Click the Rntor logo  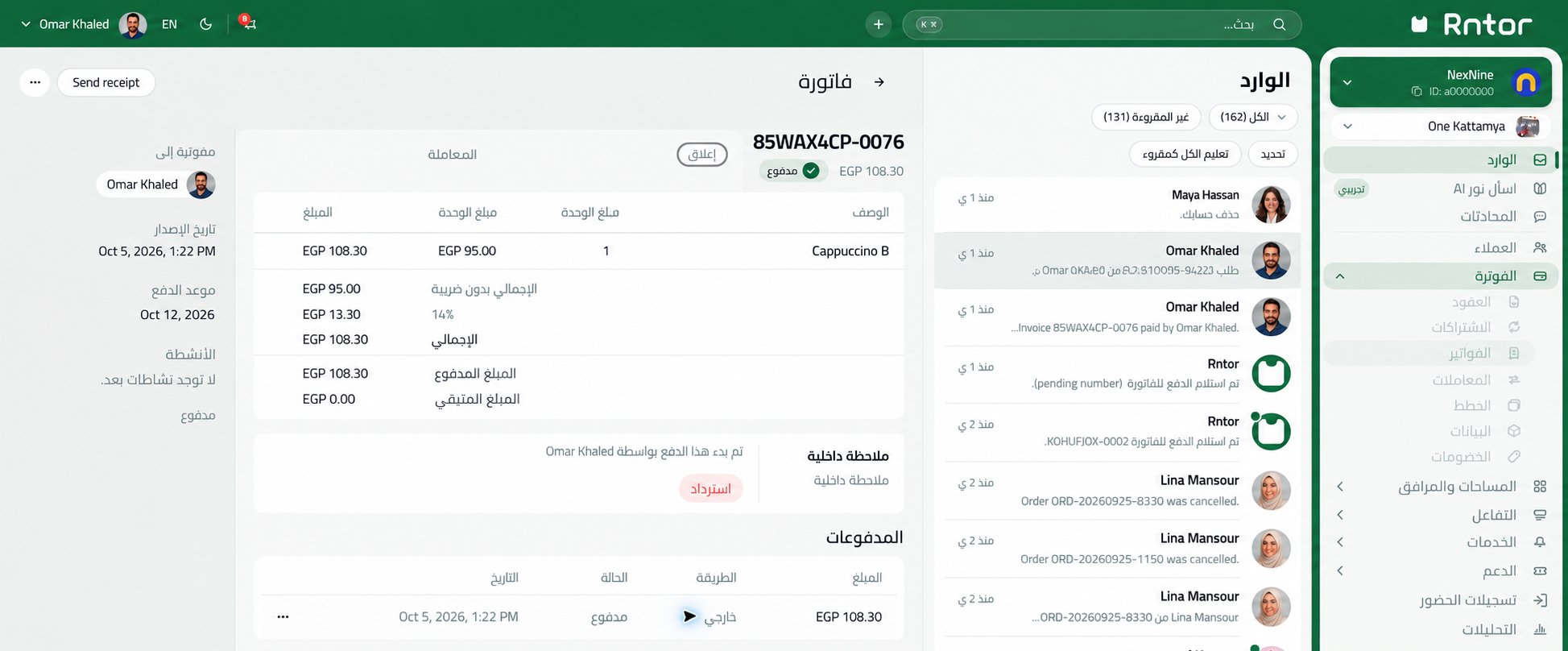coord(1472,24)
